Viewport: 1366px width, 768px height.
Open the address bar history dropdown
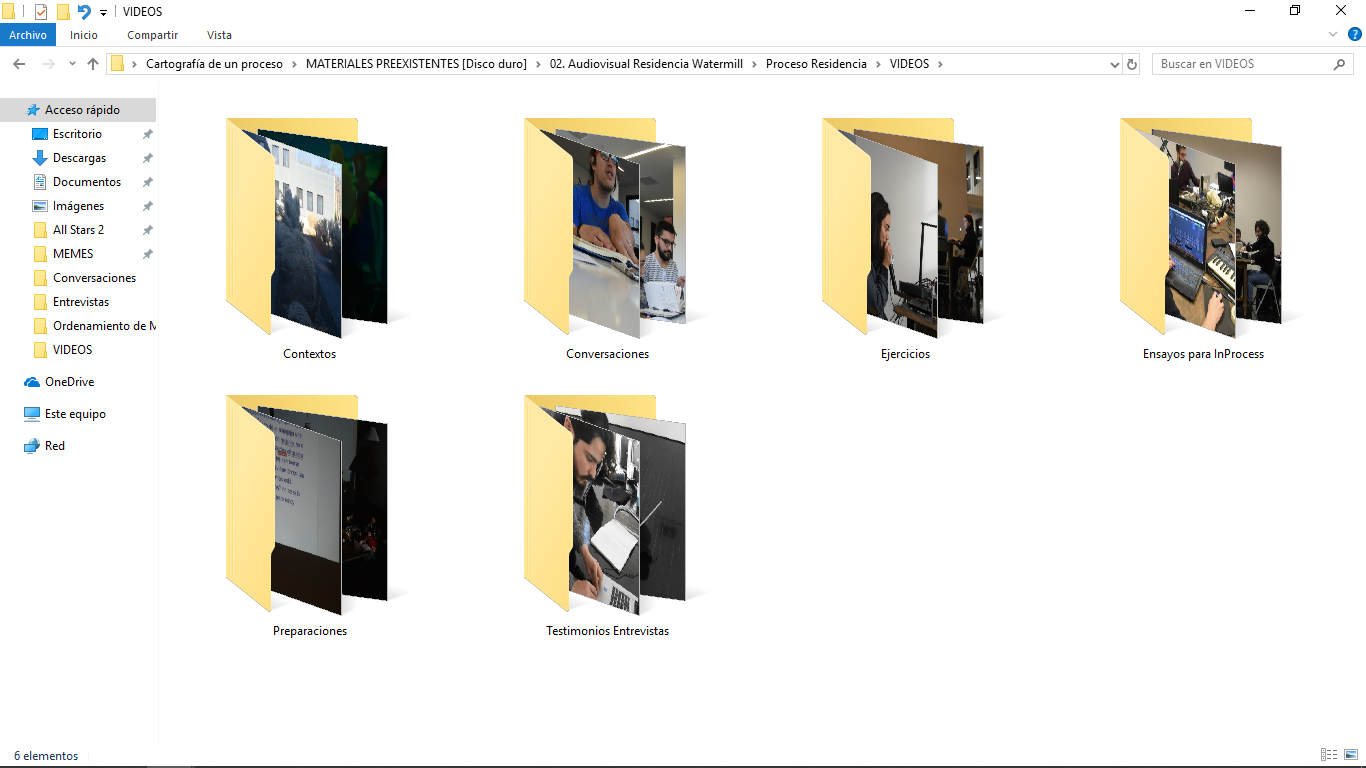(1115, 64)
